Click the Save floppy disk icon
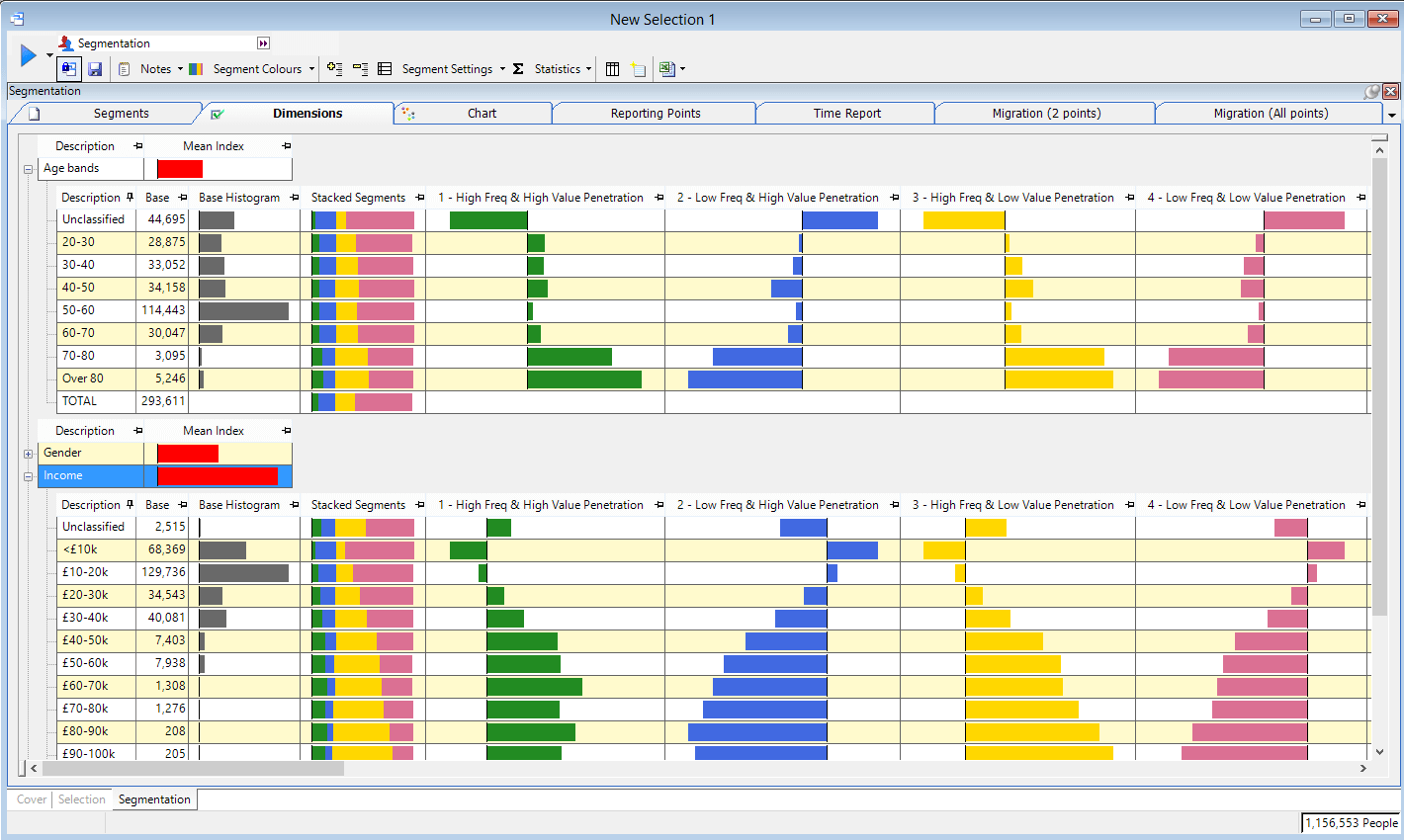The image size is (1404, 840). pos(95,69)
